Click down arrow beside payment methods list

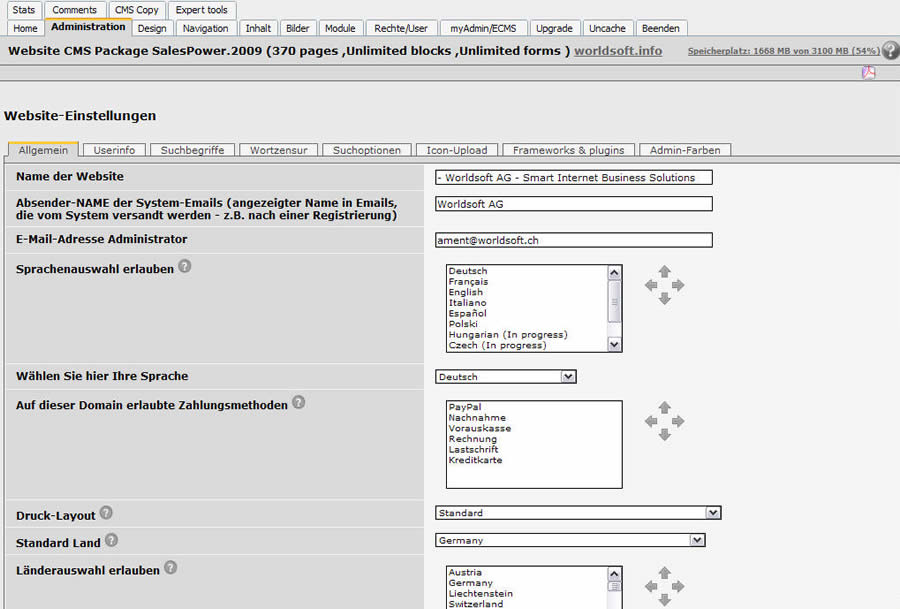[664, 435]
